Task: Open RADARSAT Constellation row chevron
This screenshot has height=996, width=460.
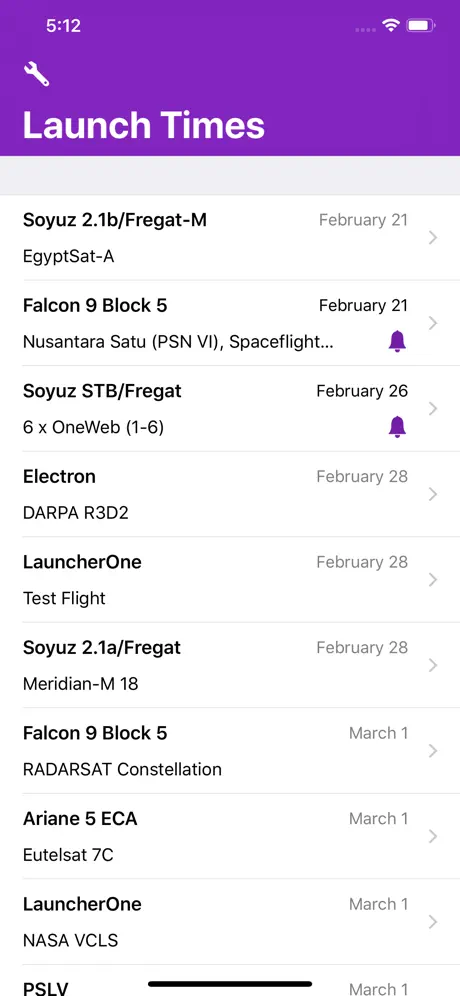Action: [433, 751]
